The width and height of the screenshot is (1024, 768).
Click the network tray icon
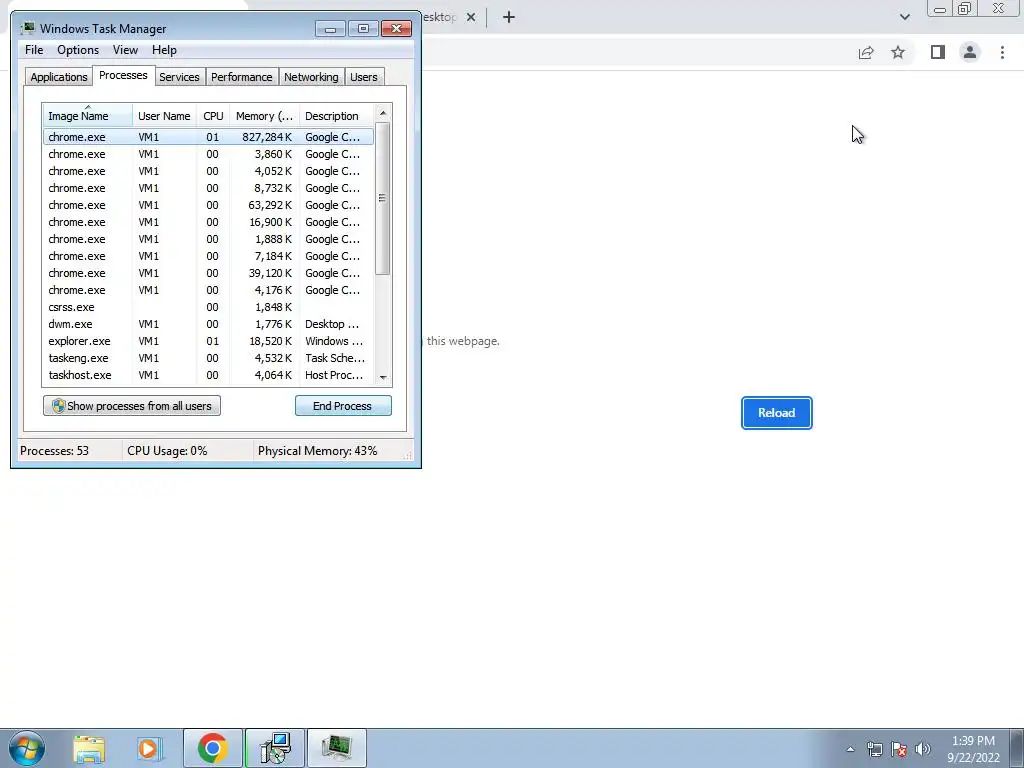pos(874,749)
